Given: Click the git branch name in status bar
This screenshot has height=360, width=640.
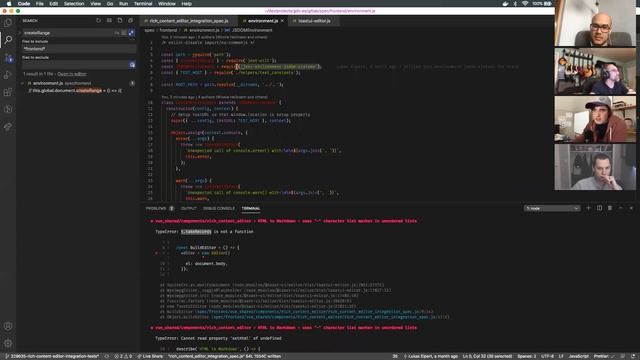Looking at the screenshot, I should pyautogui.click(x=52, y=356).
